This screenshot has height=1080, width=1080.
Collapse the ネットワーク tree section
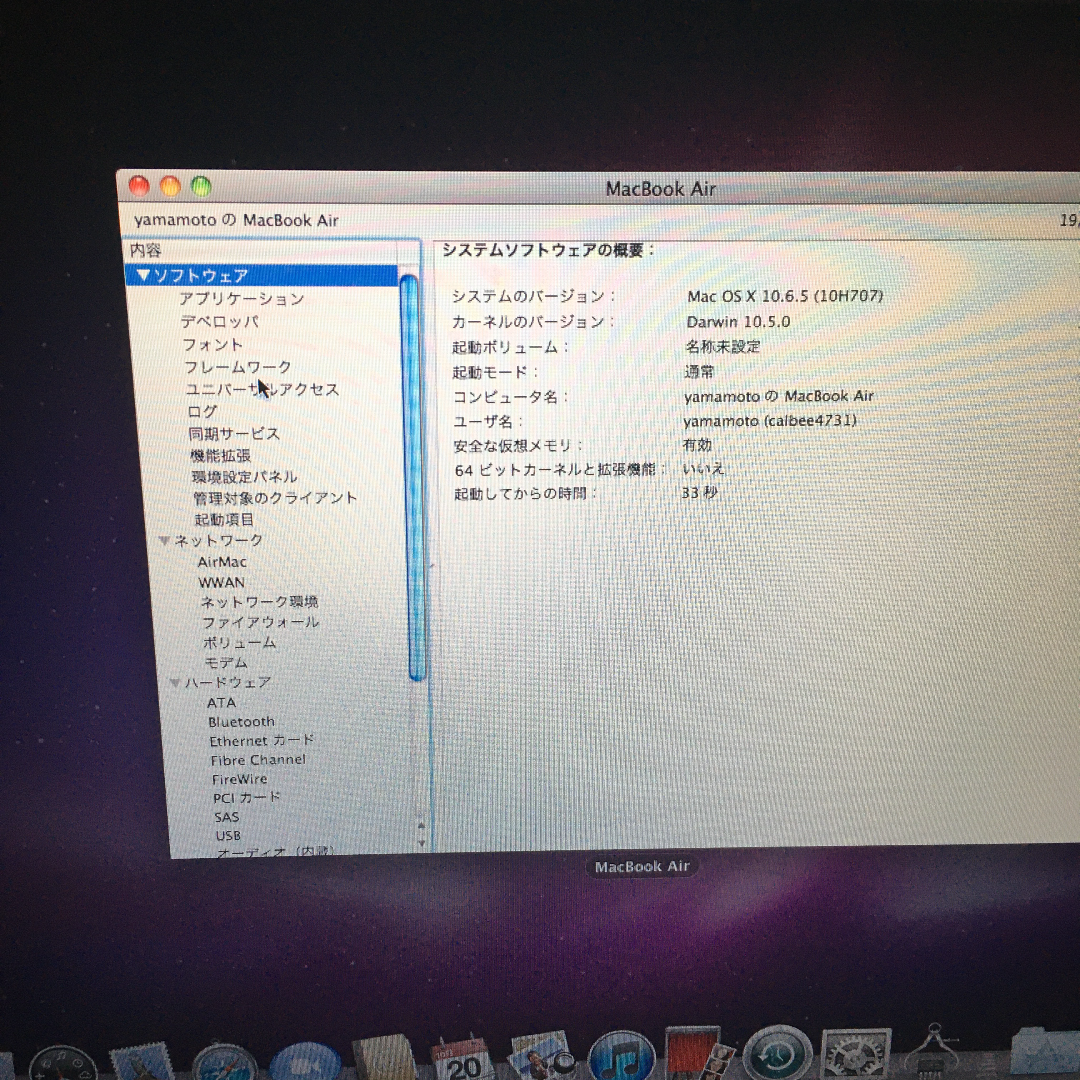tap(165, 541)
